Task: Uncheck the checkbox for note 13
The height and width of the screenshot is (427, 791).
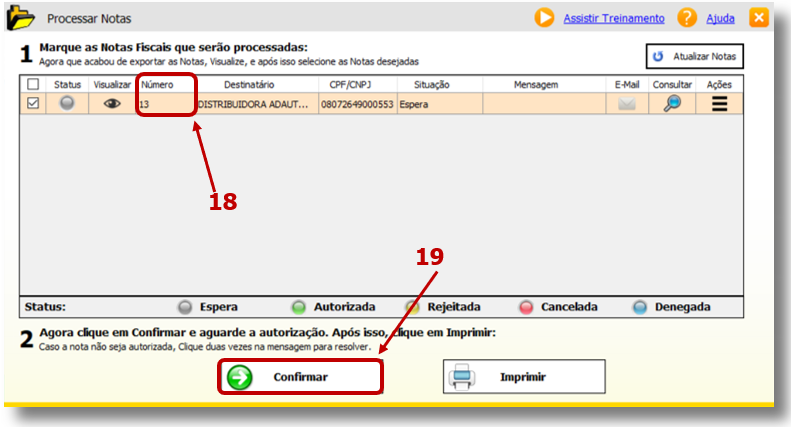Action: (x=33, y=103)
